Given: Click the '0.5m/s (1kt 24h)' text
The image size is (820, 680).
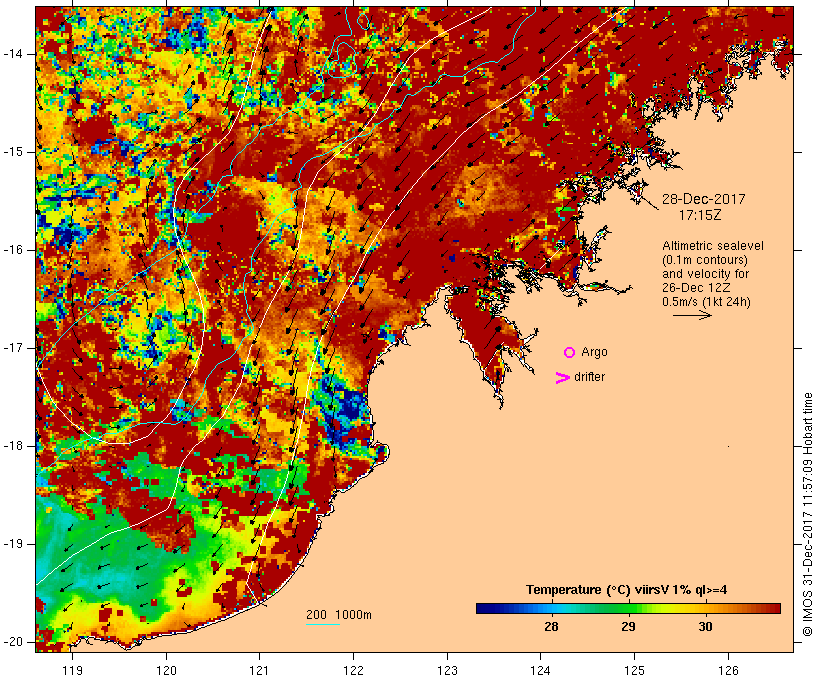Looking at the screenshot, I should (x=706, y=302).
